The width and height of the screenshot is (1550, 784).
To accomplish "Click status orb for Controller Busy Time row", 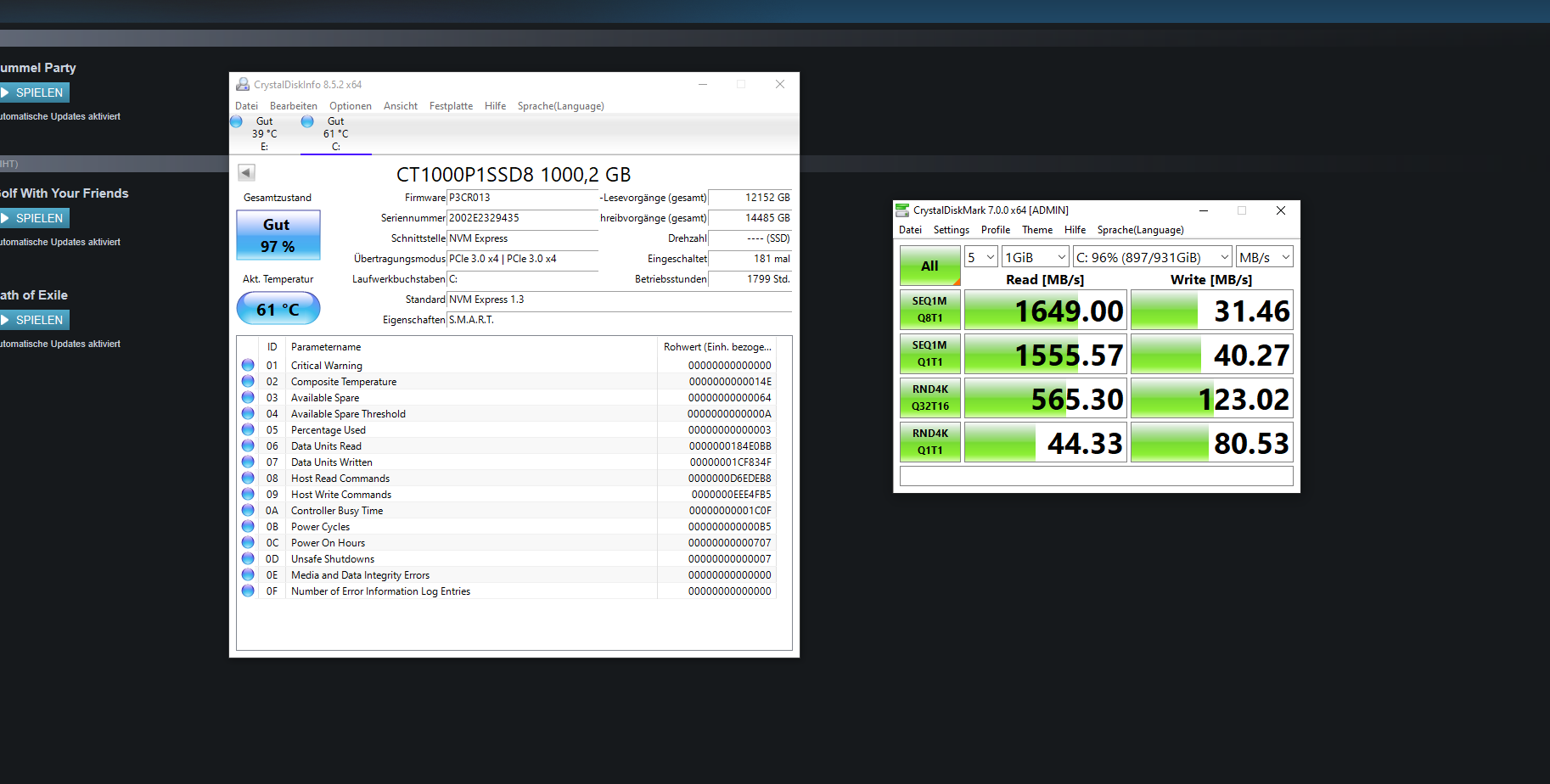I will pos(248,510).
